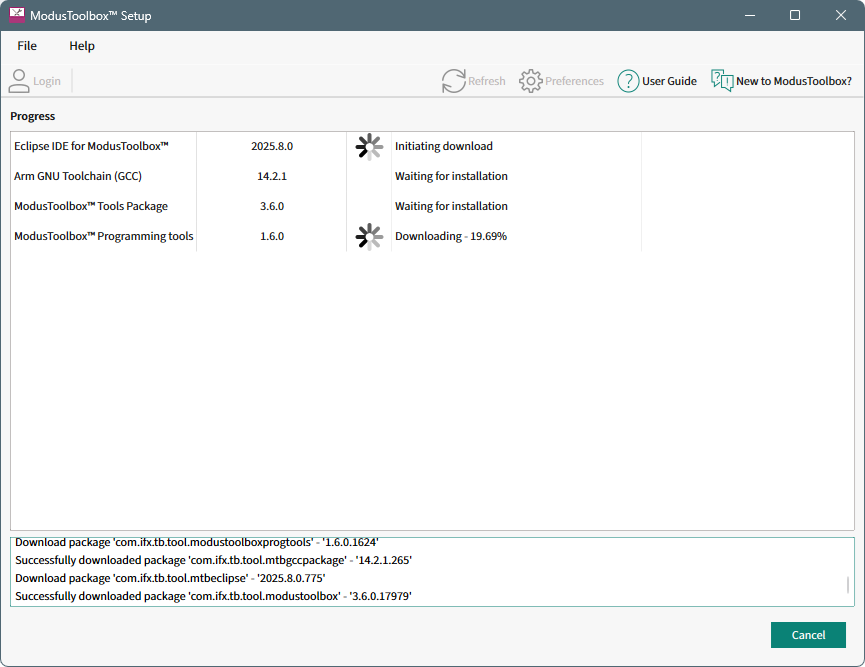865x667 pixels.
Task: Click the Login user icon
Action: (19, 81)
